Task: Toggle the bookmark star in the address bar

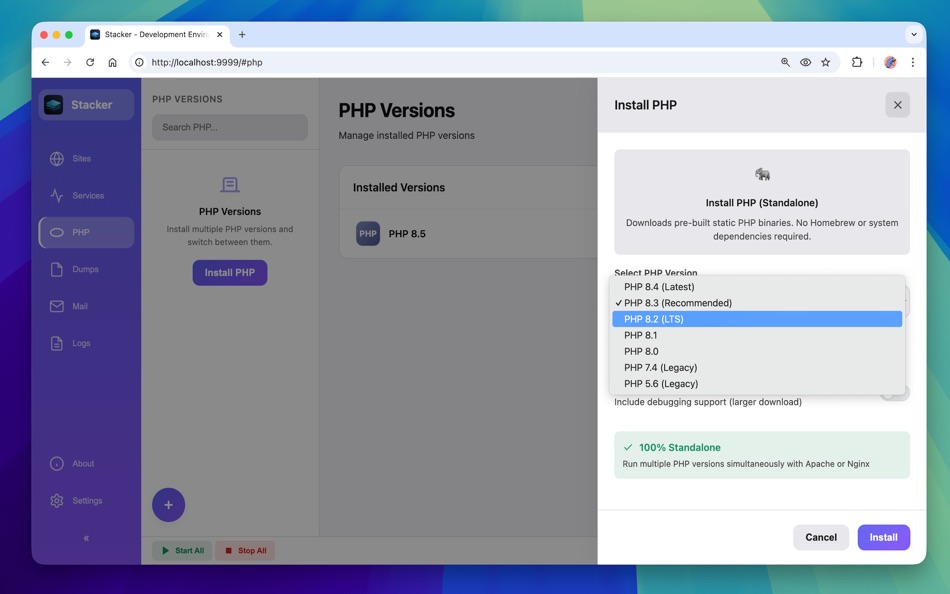Action: tap(825, 61)
